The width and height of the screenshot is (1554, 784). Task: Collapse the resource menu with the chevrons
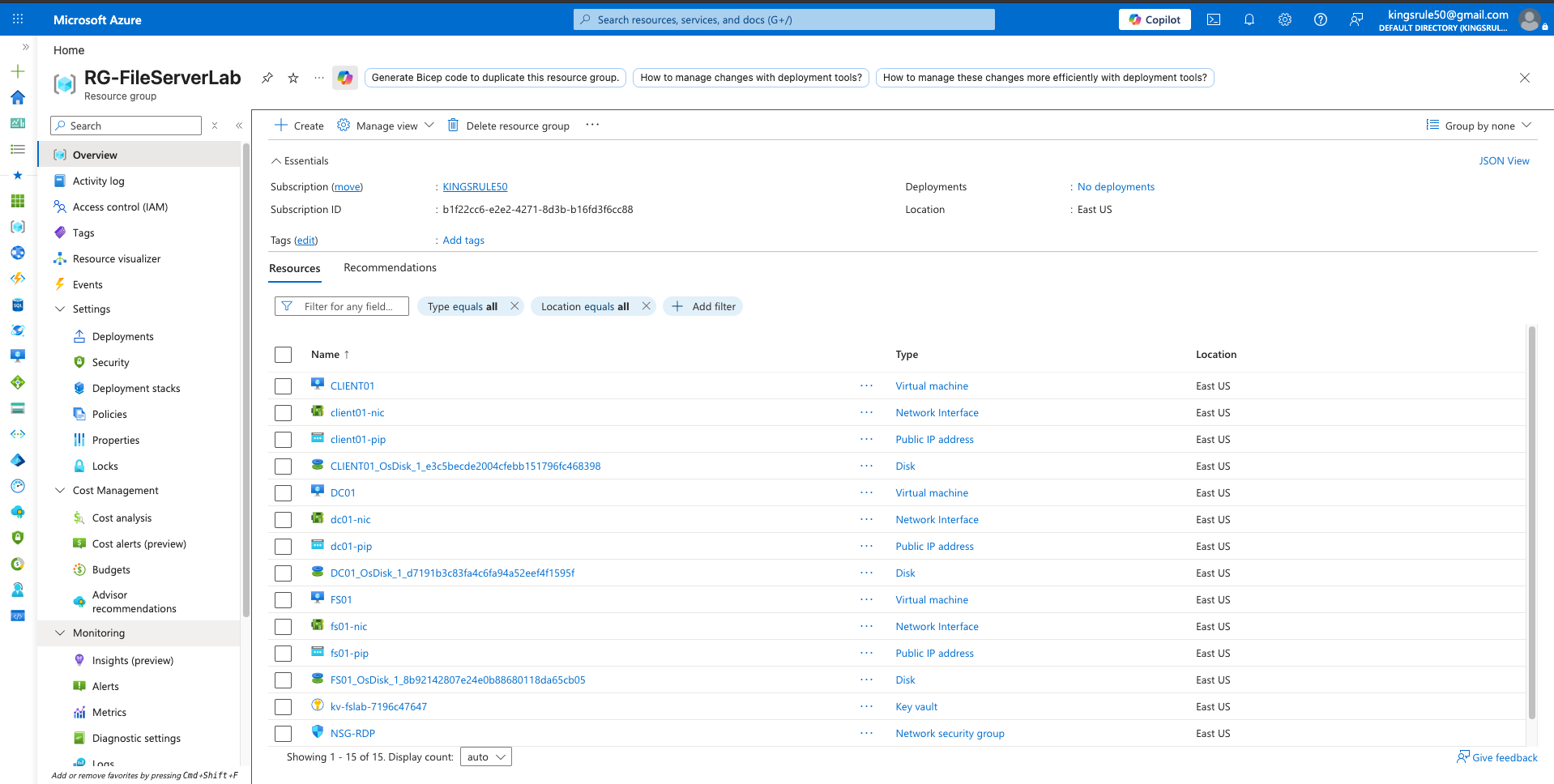coord(239,126)
